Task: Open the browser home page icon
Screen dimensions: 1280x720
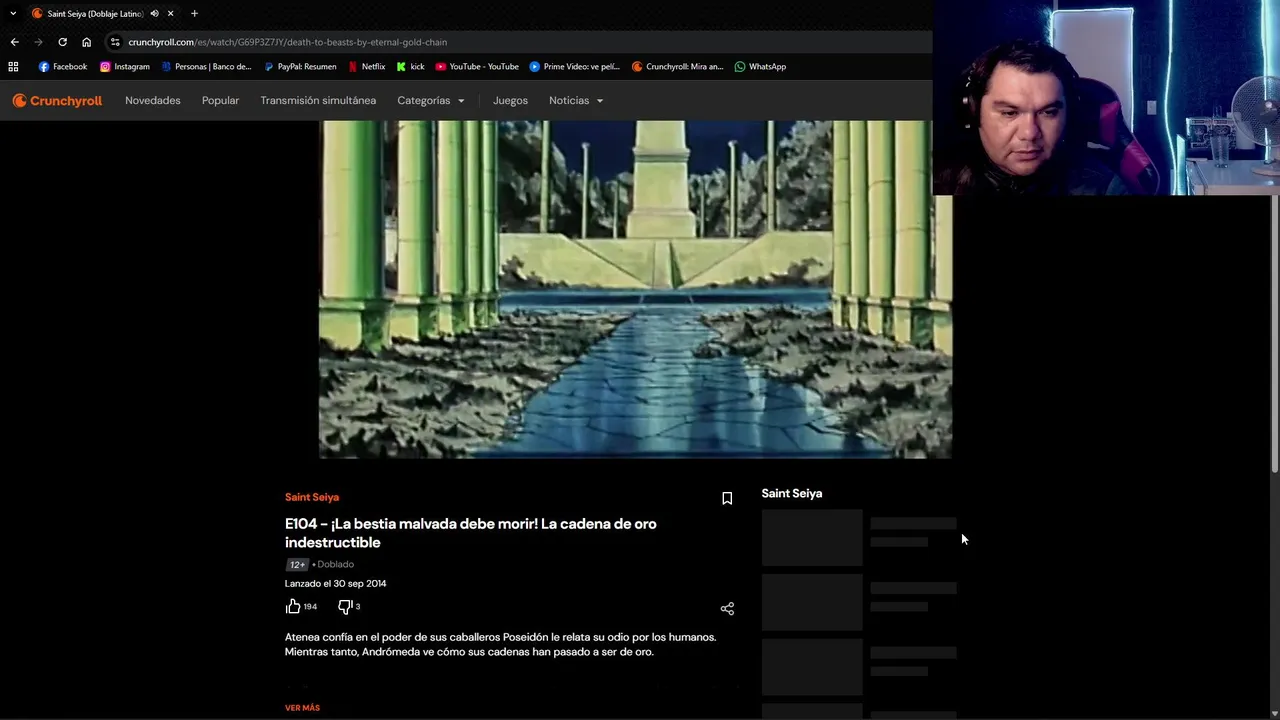Action: coord(86,42)
